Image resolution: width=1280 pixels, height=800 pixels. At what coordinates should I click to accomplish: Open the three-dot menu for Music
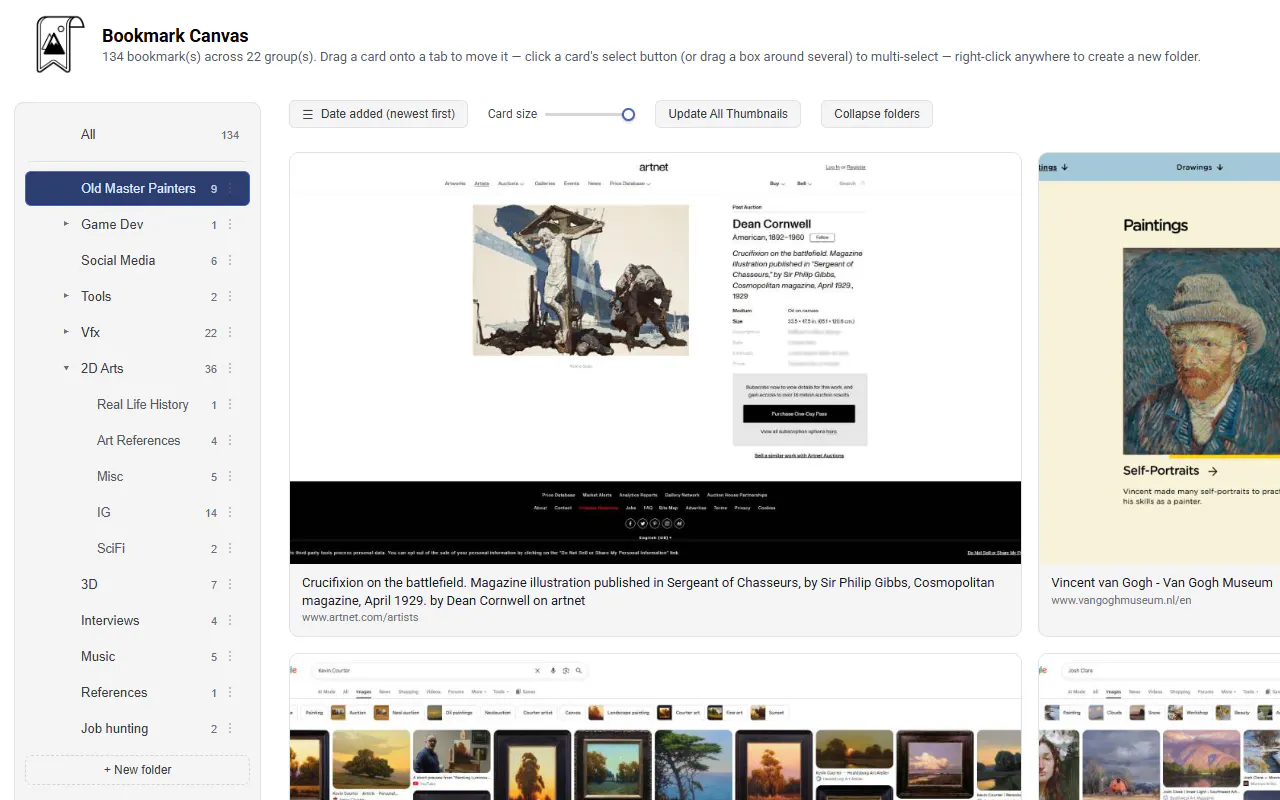click(230, 656)
